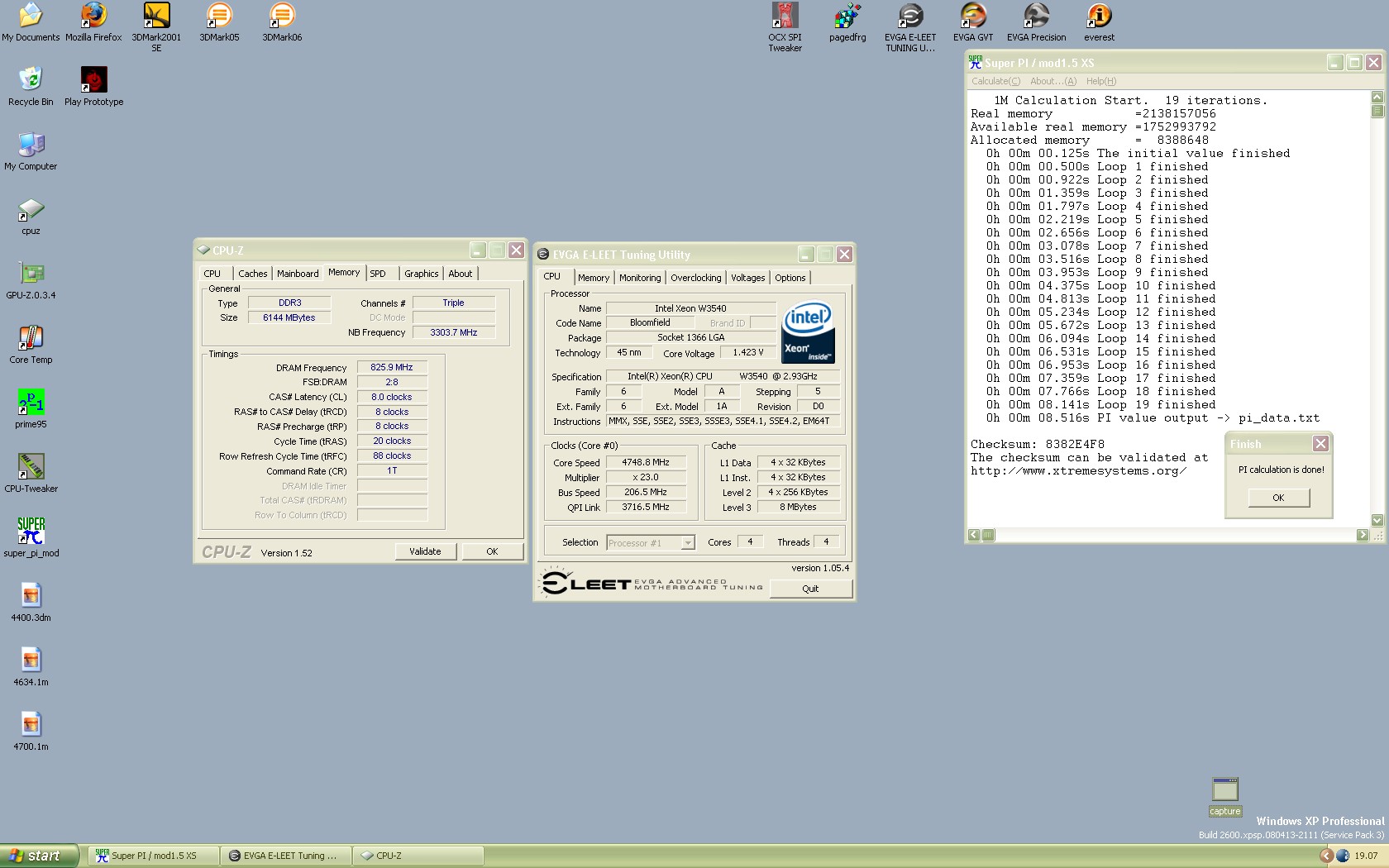Click Super PI horizontal scrollbar left arrow

tap(974, 535)
